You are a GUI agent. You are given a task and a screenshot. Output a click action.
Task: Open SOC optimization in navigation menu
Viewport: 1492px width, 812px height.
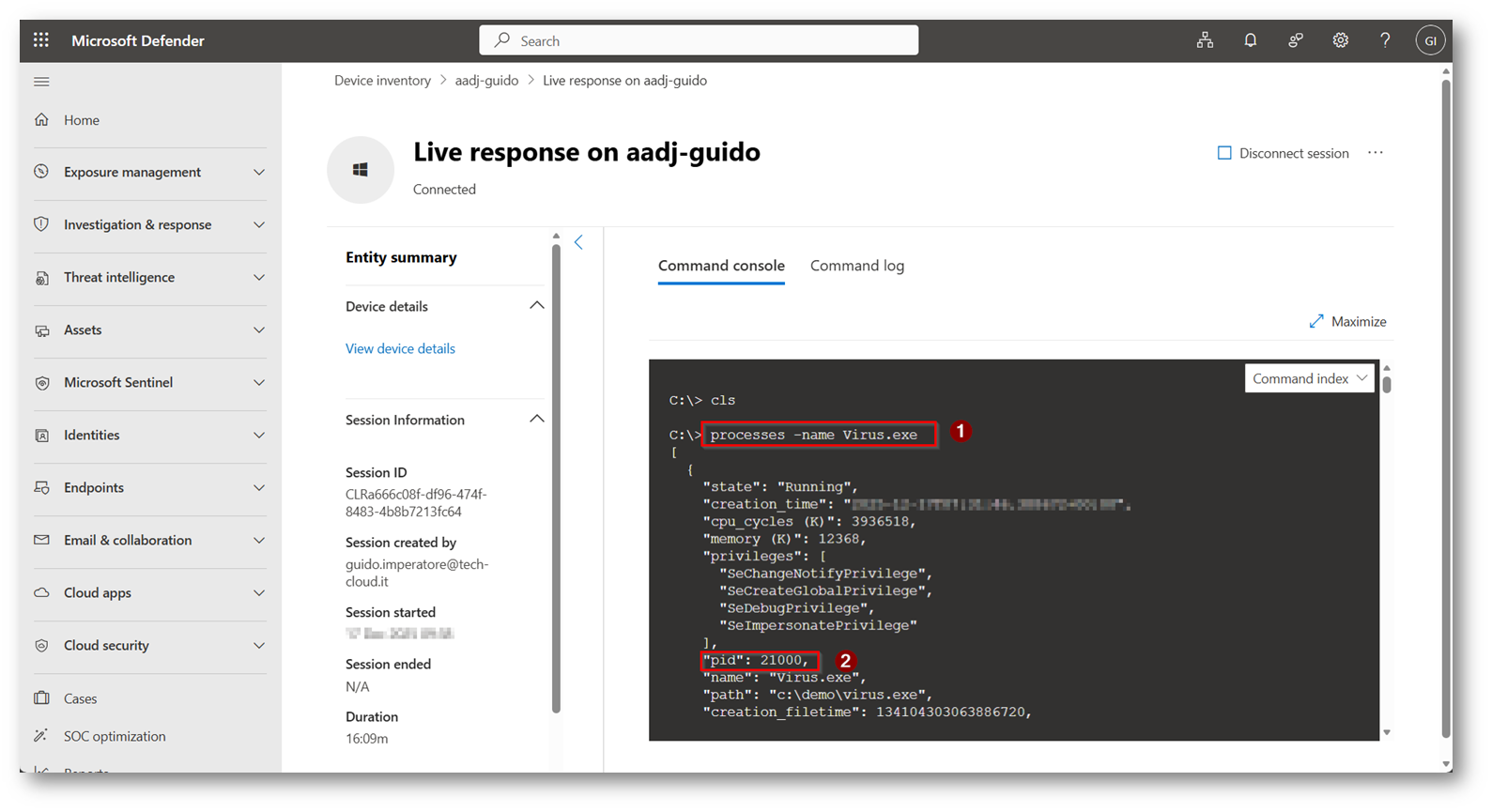click(115, 736)
